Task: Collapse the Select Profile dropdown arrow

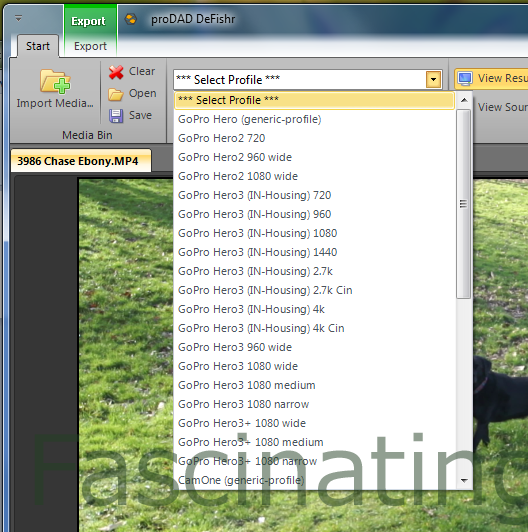Action: coord(433,79)
